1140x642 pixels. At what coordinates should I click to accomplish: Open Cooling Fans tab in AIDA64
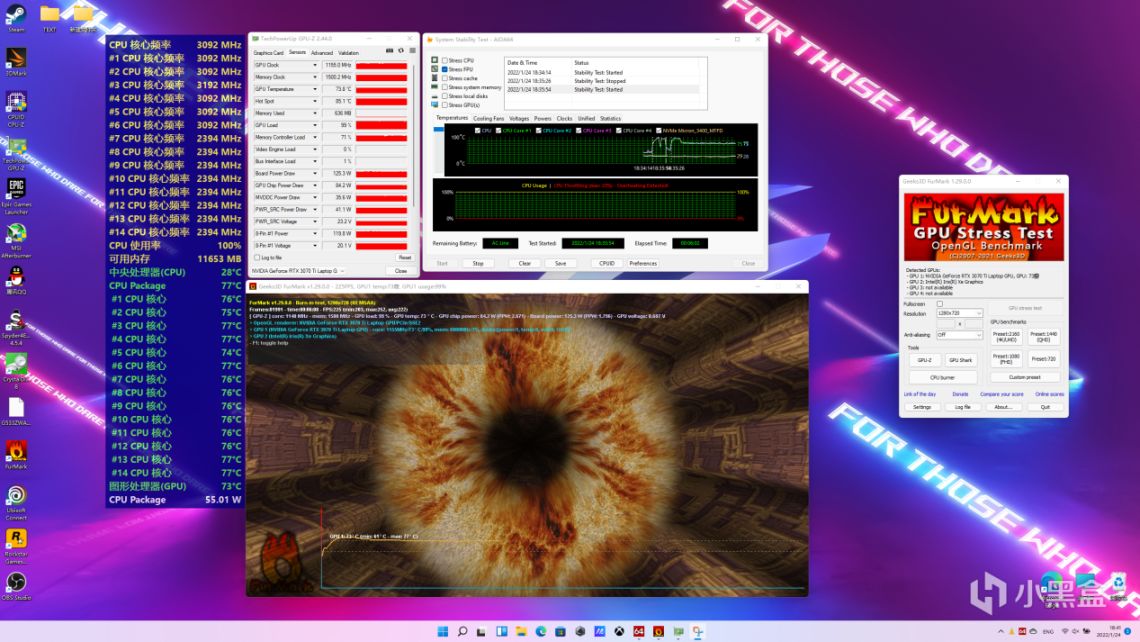coord(489,119)
